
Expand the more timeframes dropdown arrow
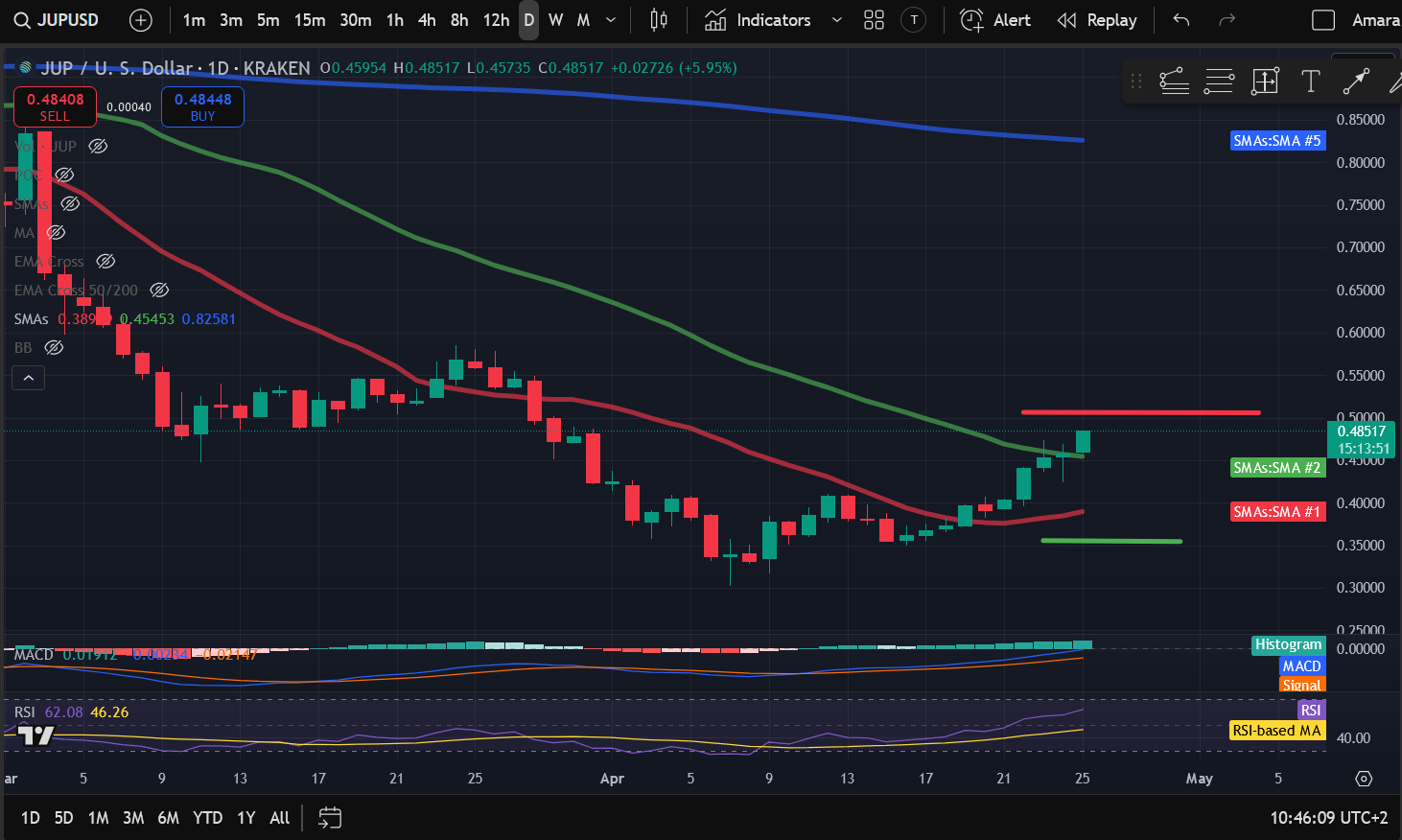coord(611,20)
